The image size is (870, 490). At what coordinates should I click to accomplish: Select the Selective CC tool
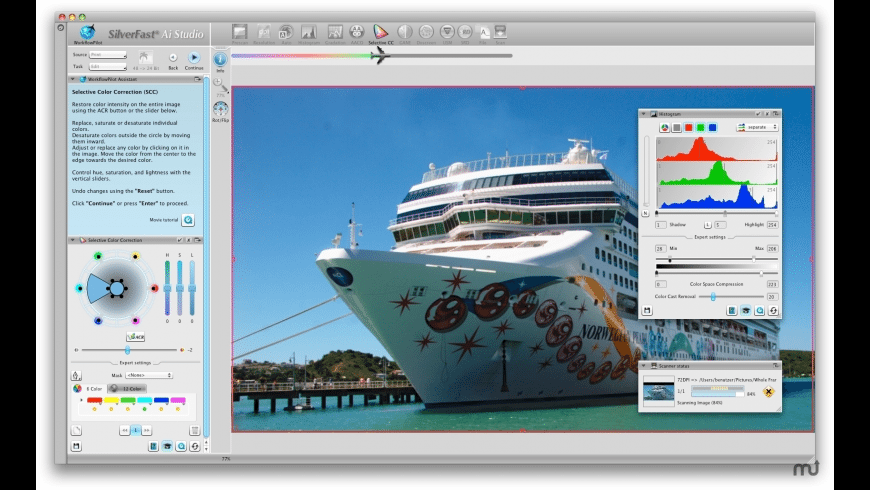click(381, 32)
